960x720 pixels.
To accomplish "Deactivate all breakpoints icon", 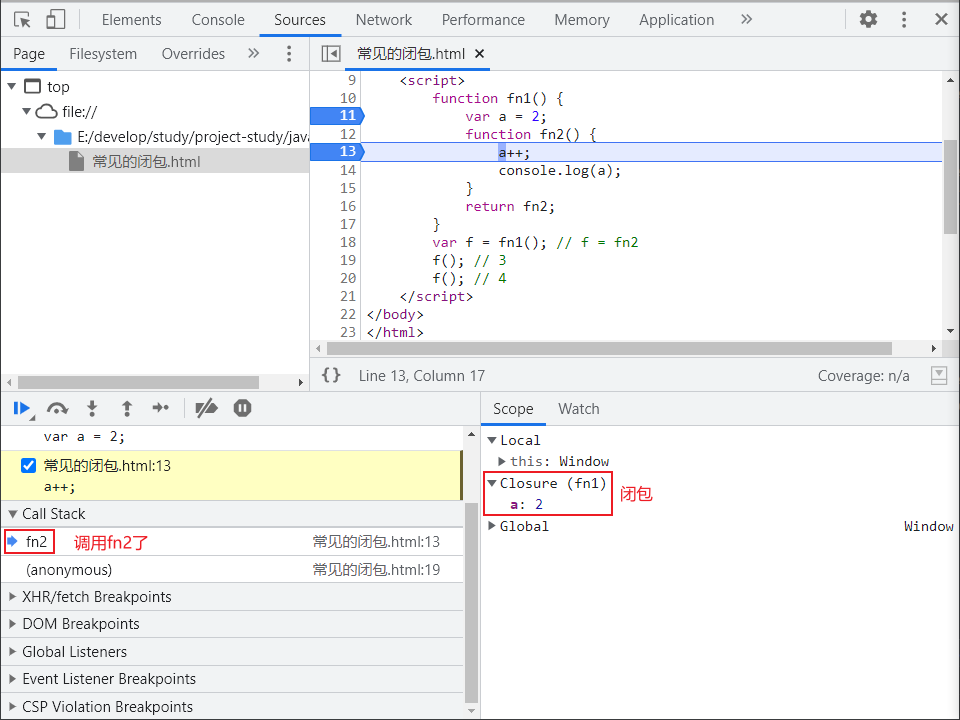I will tap(206, 408).
